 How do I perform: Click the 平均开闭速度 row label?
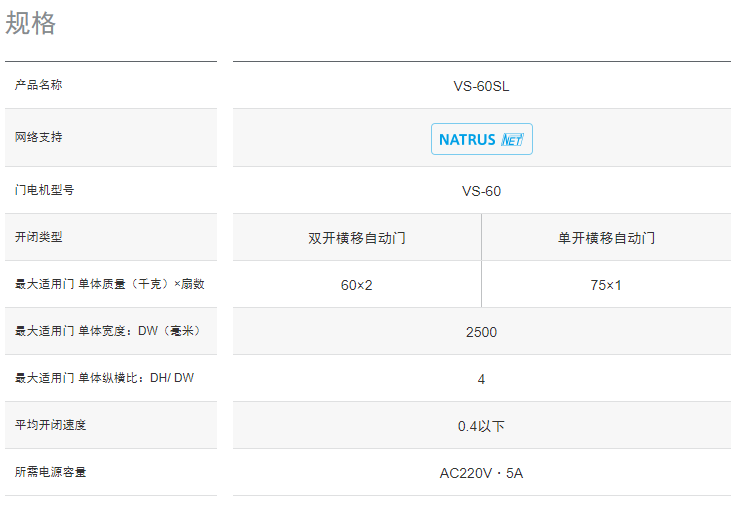[x=51, y=425]
